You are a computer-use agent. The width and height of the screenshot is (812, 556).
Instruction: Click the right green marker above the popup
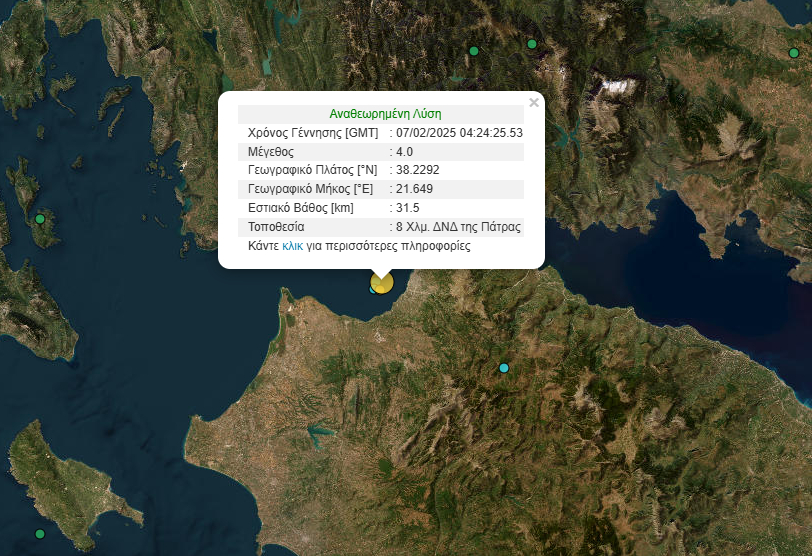point(532,44)
